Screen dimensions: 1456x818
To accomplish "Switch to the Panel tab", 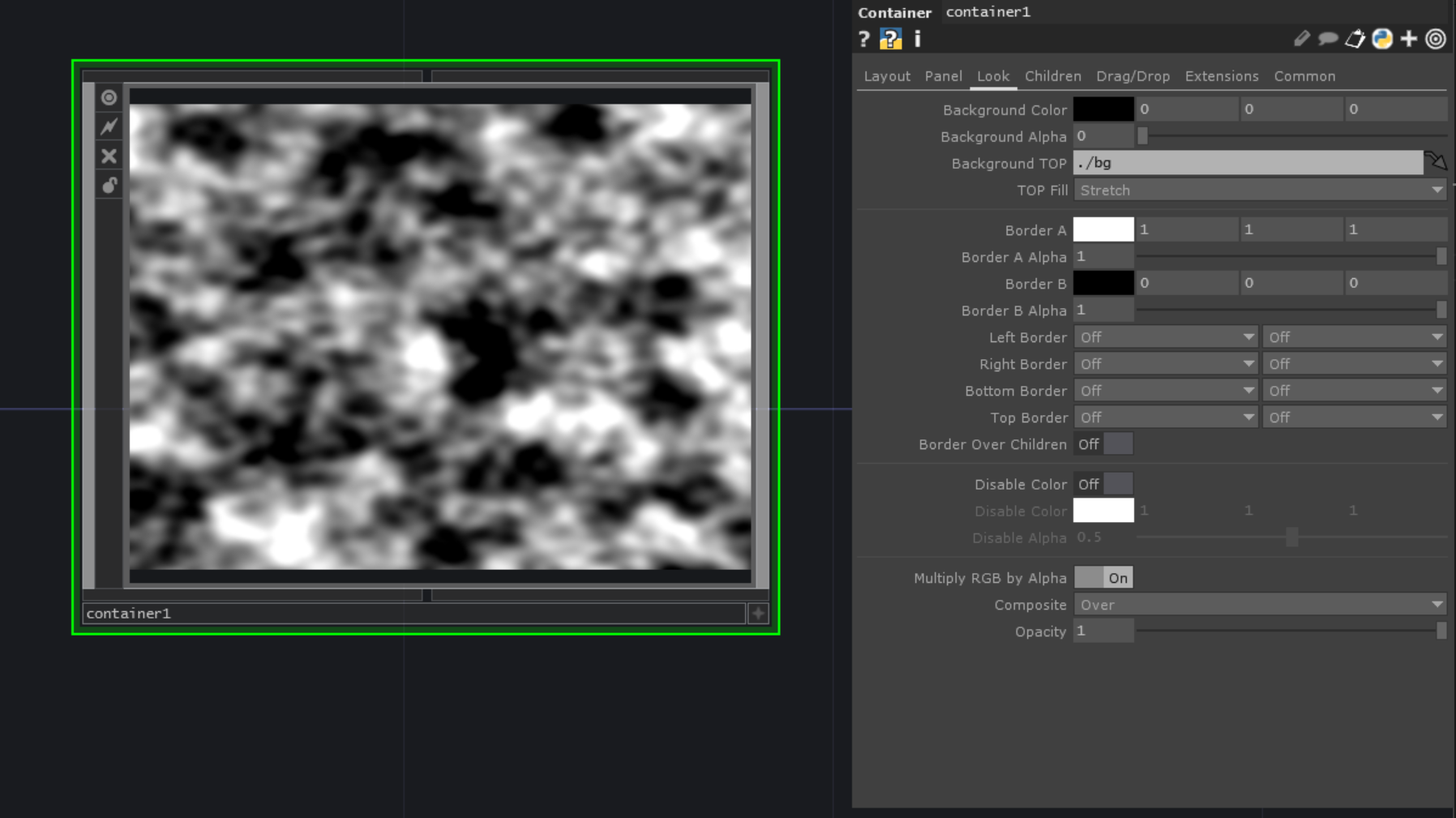I will pyautogui.click(x=944, y=76).
